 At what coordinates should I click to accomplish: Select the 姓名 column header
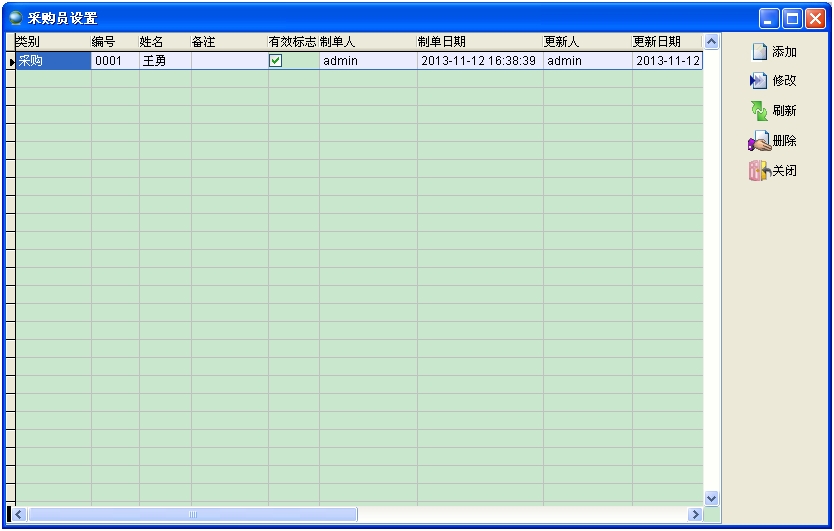(x=164, y=42)
